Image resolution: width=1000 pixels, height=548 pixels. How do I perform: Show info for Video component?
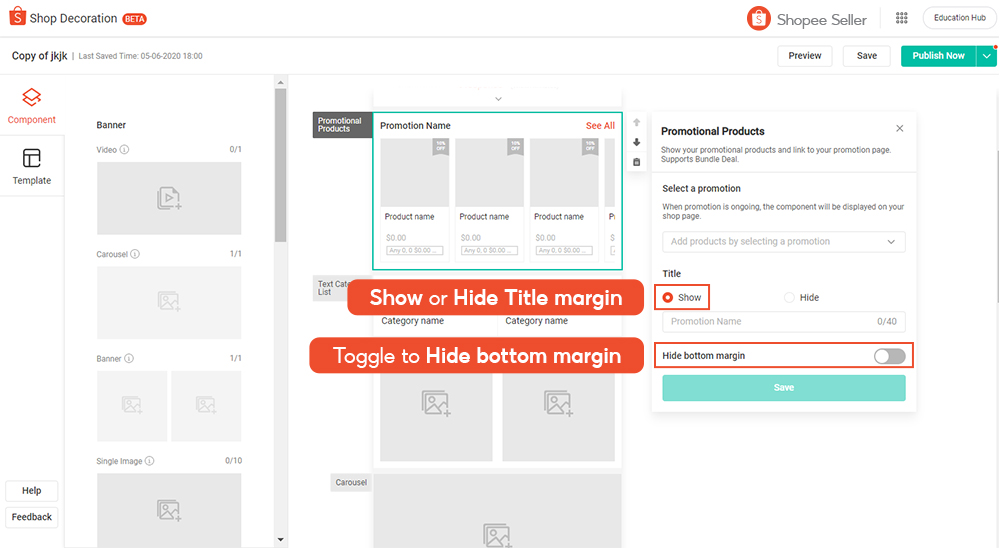(x=124, y=149)
